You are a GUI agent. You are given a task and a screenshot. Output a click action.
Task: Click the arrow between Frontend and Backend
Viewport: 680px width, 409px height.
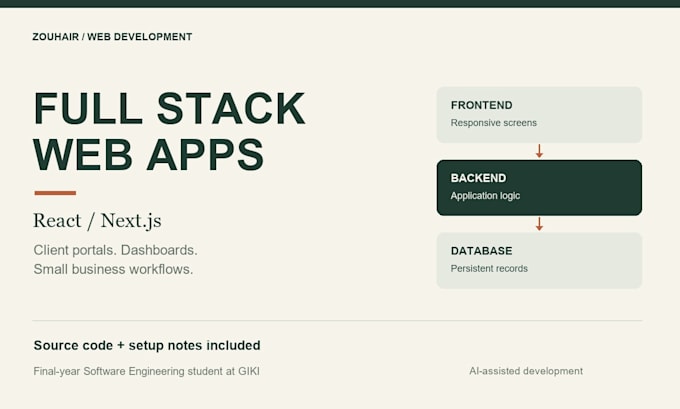[539, 151]
